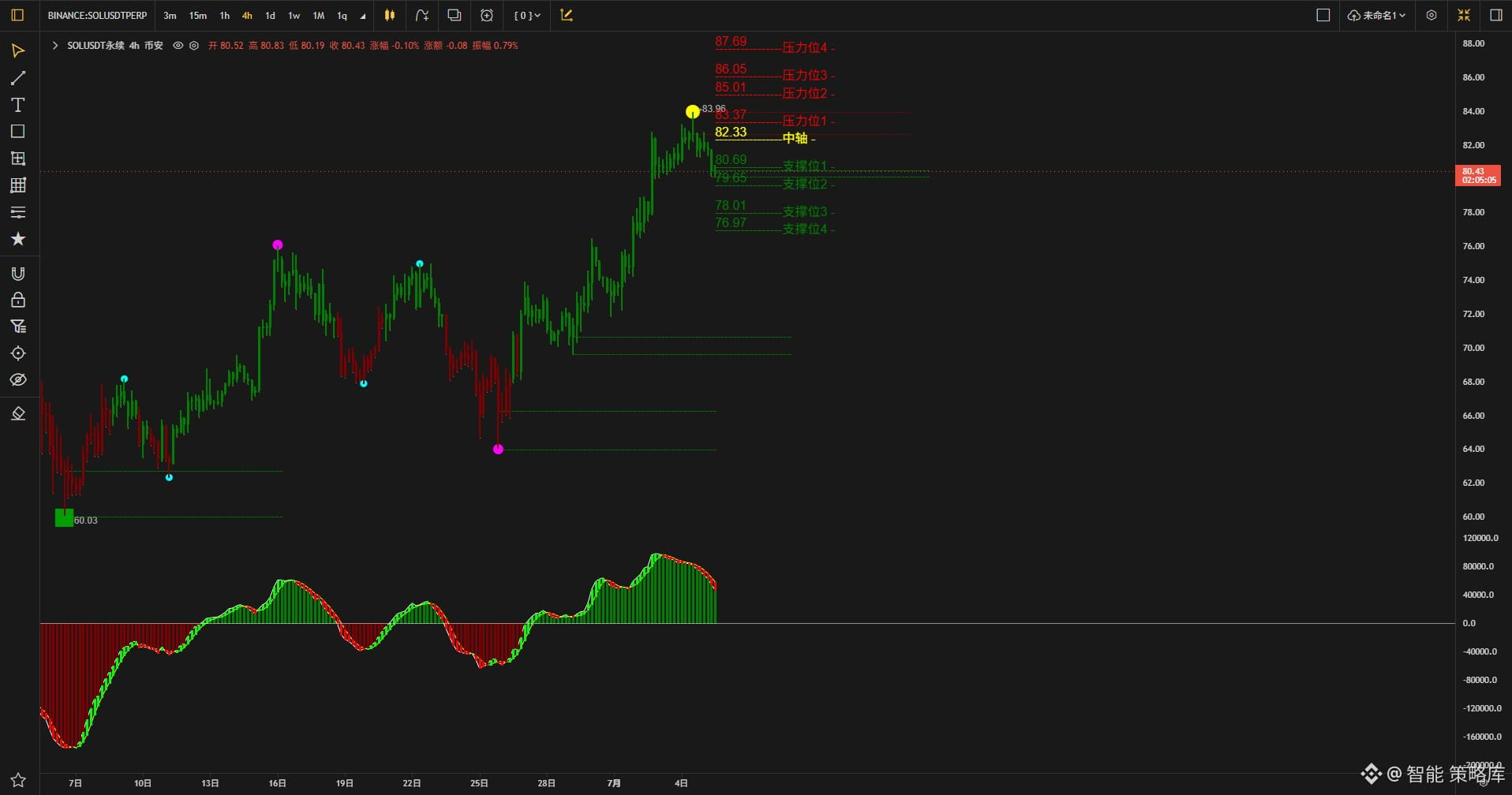Viewport: 1512px width, 795px height.
Task: Click the yellow drawing pencil chart icon
Action: (567, 15)
